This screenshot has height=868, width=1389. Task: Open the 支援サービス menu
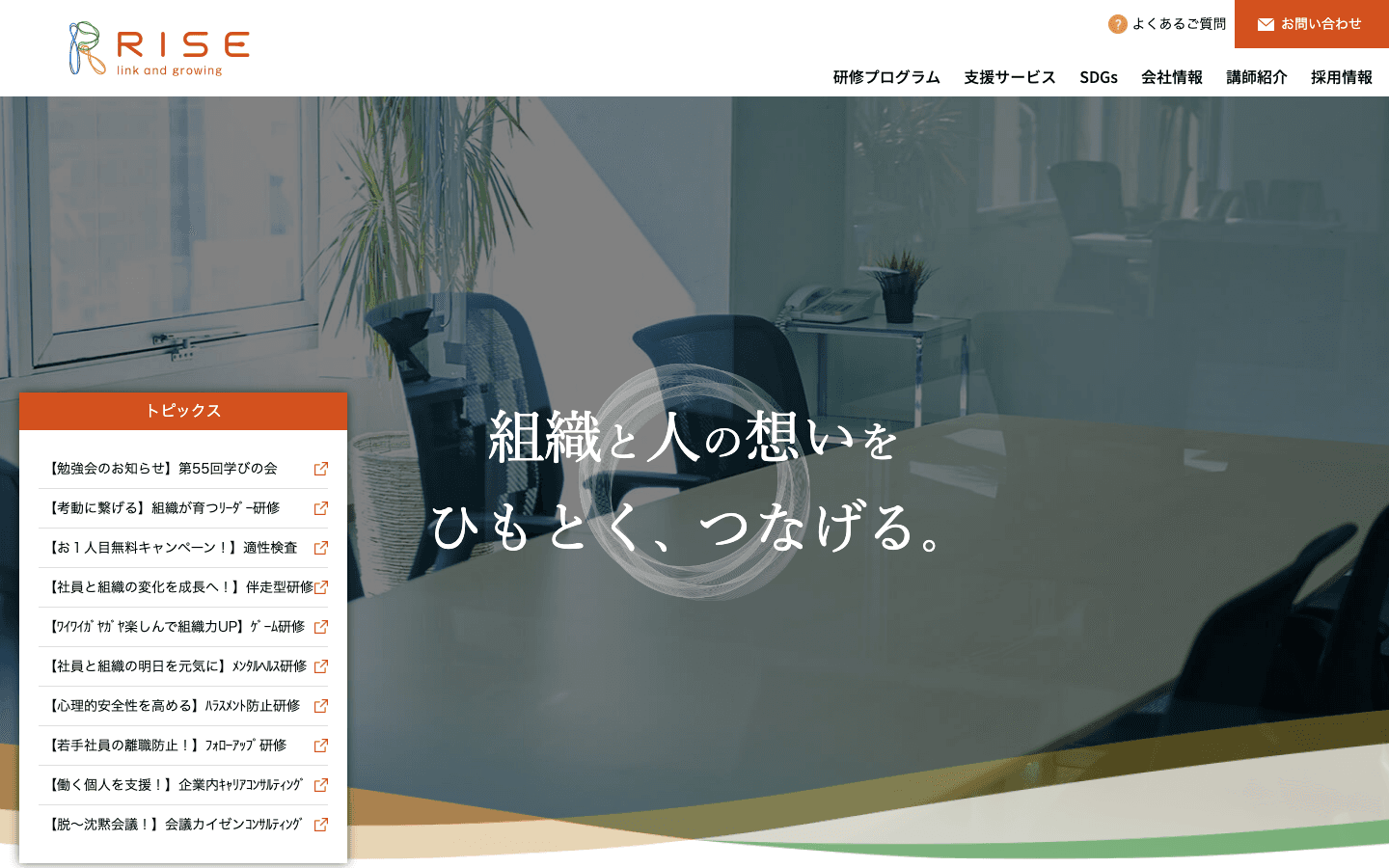tap(1010, 77)
